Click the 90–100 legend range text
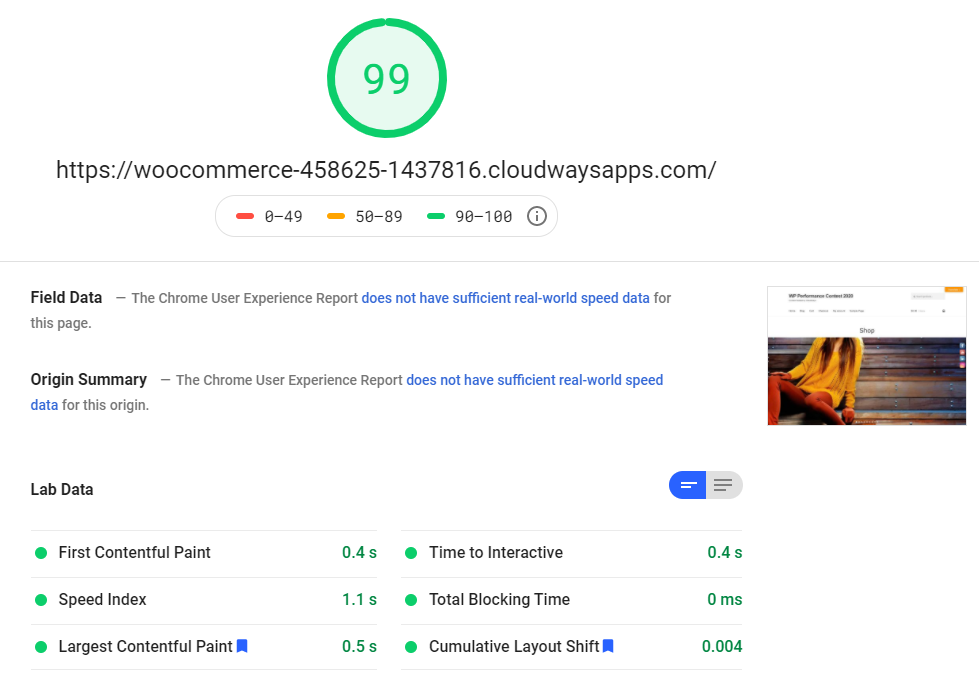The image size is (979, 679). [x=484, y=217]
